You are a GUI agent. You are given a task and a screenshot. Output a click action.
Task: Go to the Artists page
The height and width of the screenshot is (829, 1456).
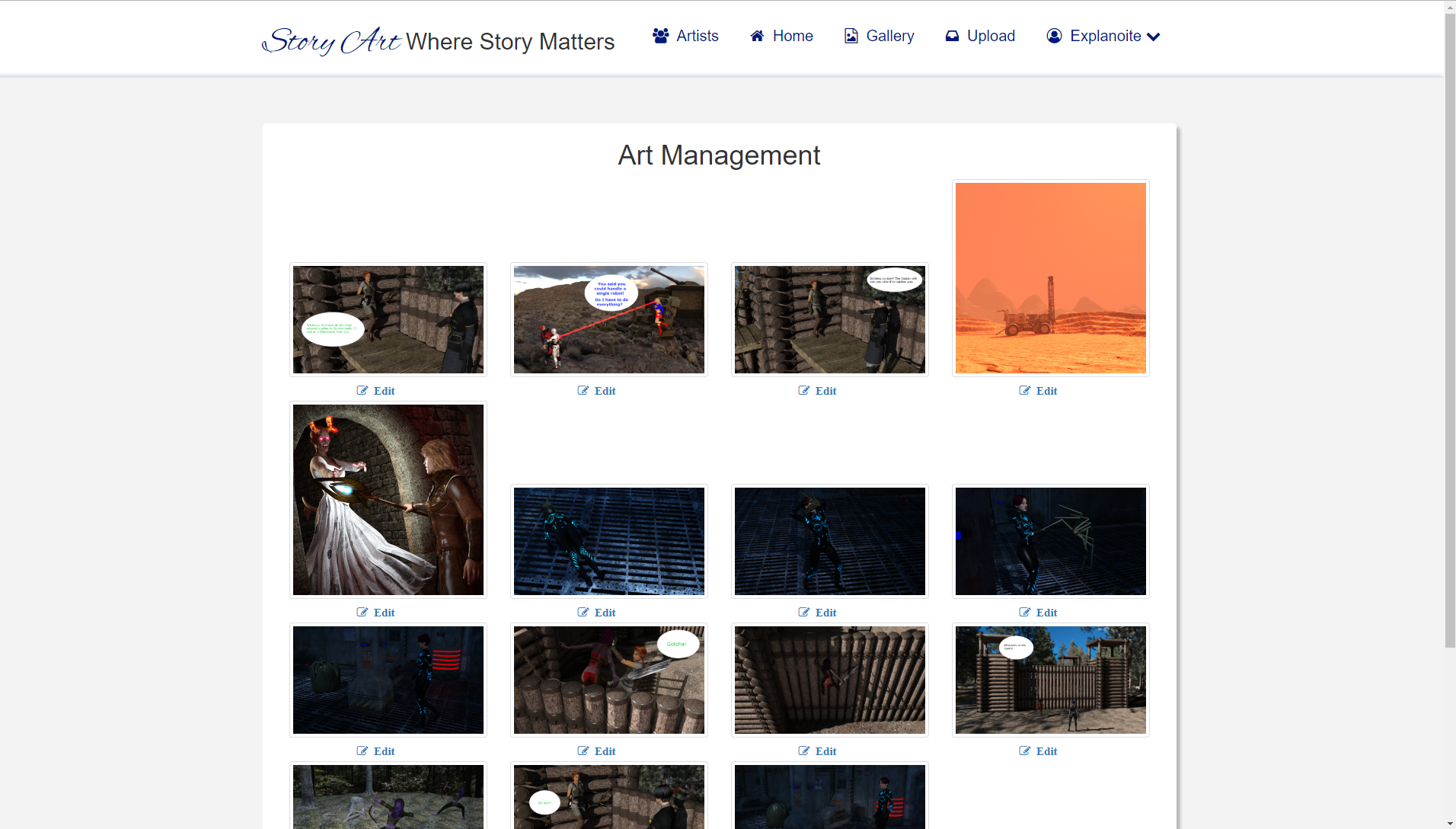pyautogui.click(x=697, y=36)
